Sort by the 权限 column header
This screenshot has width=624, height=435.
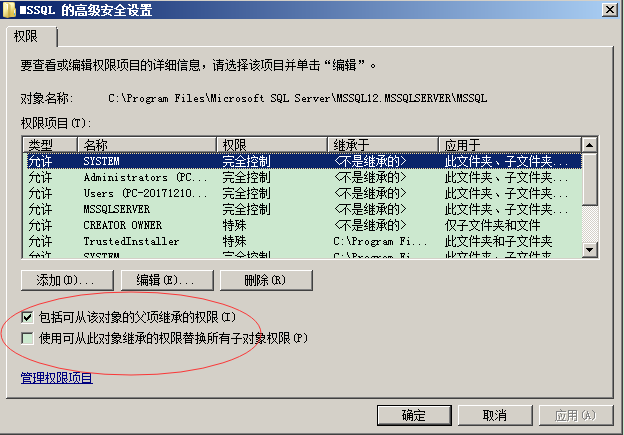[272, 145]
